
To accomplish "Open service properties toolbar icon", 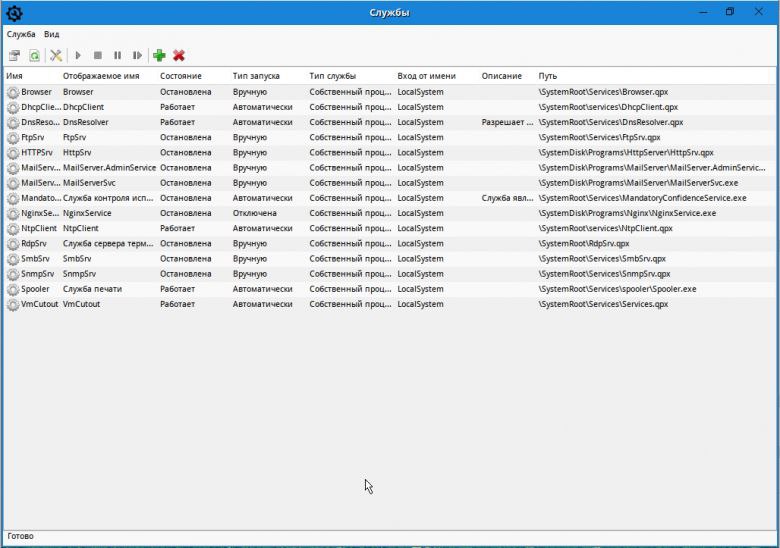I will coord(14,55).
